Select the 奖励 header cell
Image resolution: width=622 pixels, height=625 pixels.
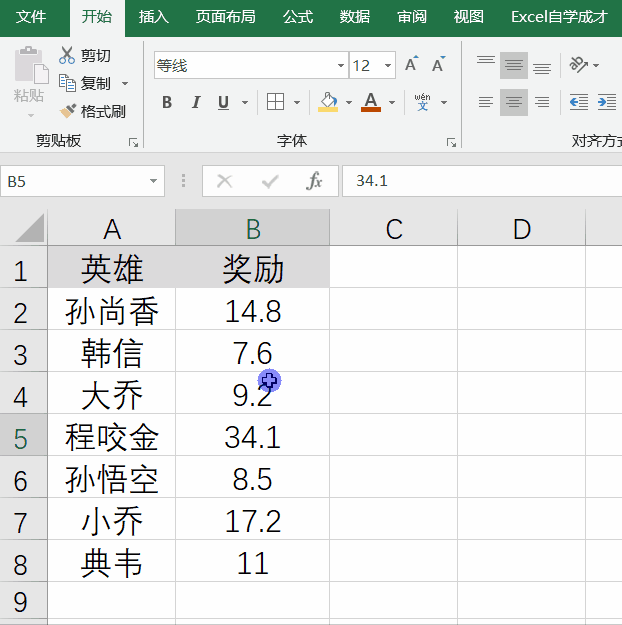coord(253,267)
